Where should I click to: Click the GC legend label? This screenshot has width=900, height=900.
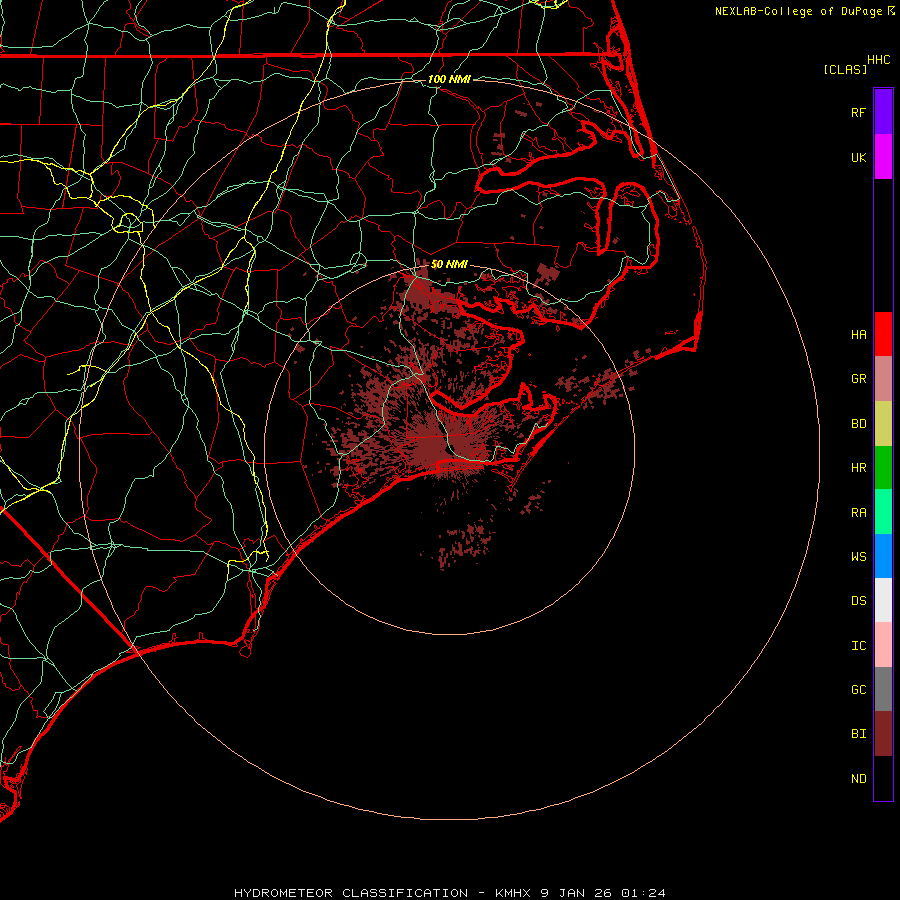859,690
